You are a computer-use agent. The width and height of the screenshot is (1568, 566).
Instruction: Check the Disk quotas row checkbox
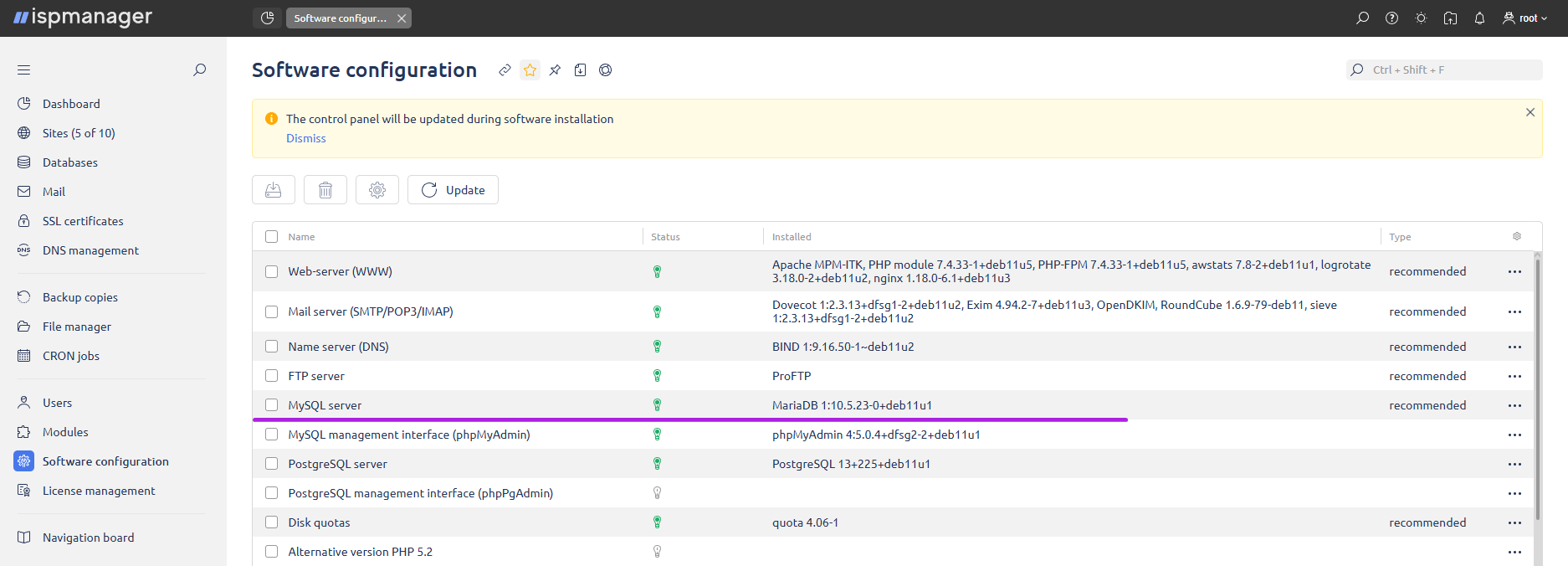pyautogui.click(x=271, y=522)
